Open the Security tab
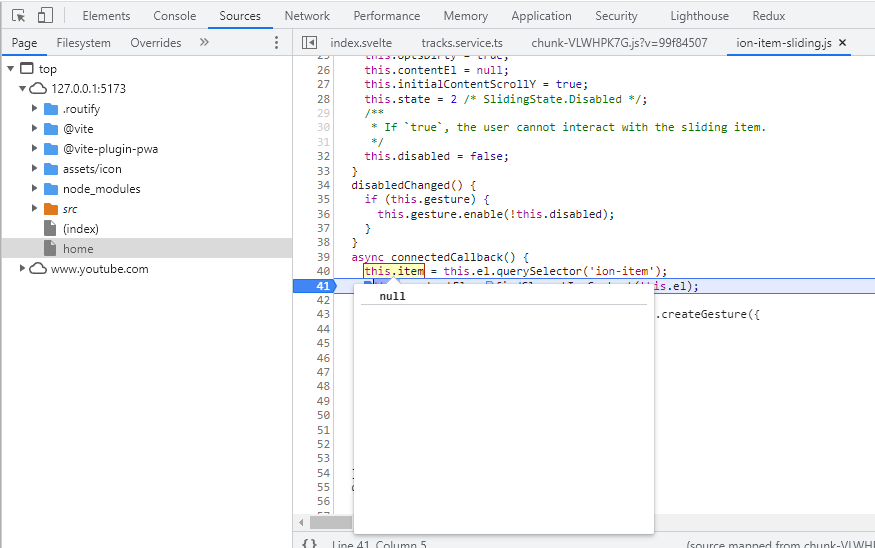Viewport: 875px width, 548px height. click(x=616, y=16)
